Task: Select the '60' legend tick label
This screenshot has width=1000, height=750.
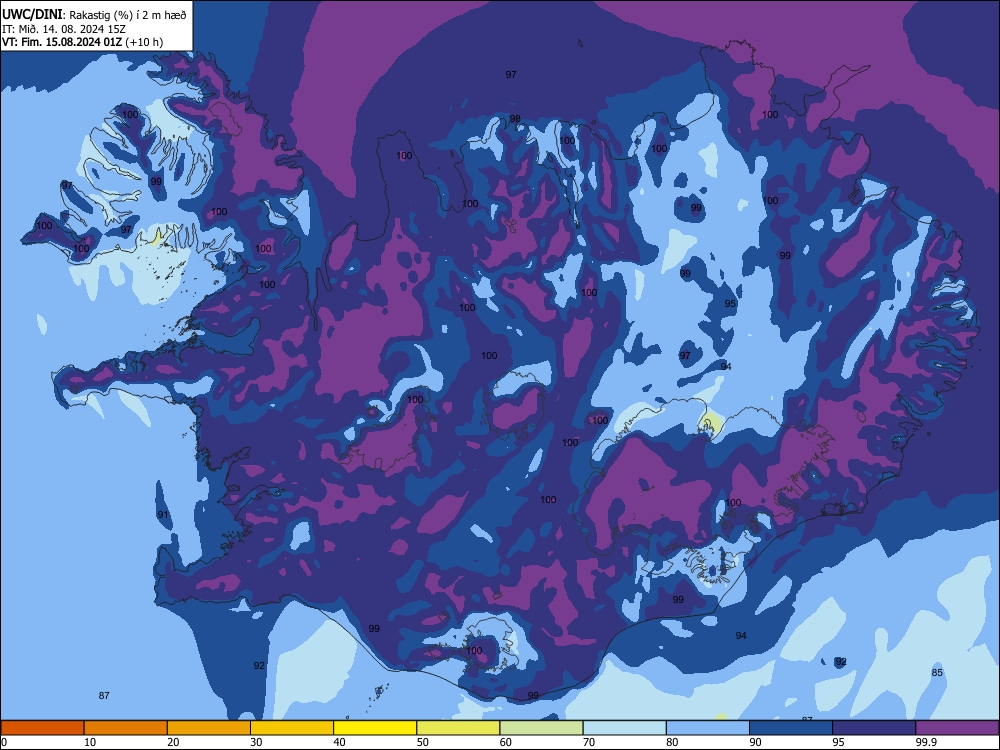Action: [x=506, y=742]
